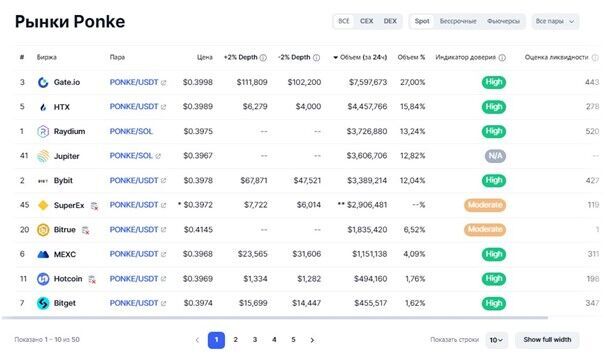
Task: Go to the next page arrow
Action: [312, 340]
